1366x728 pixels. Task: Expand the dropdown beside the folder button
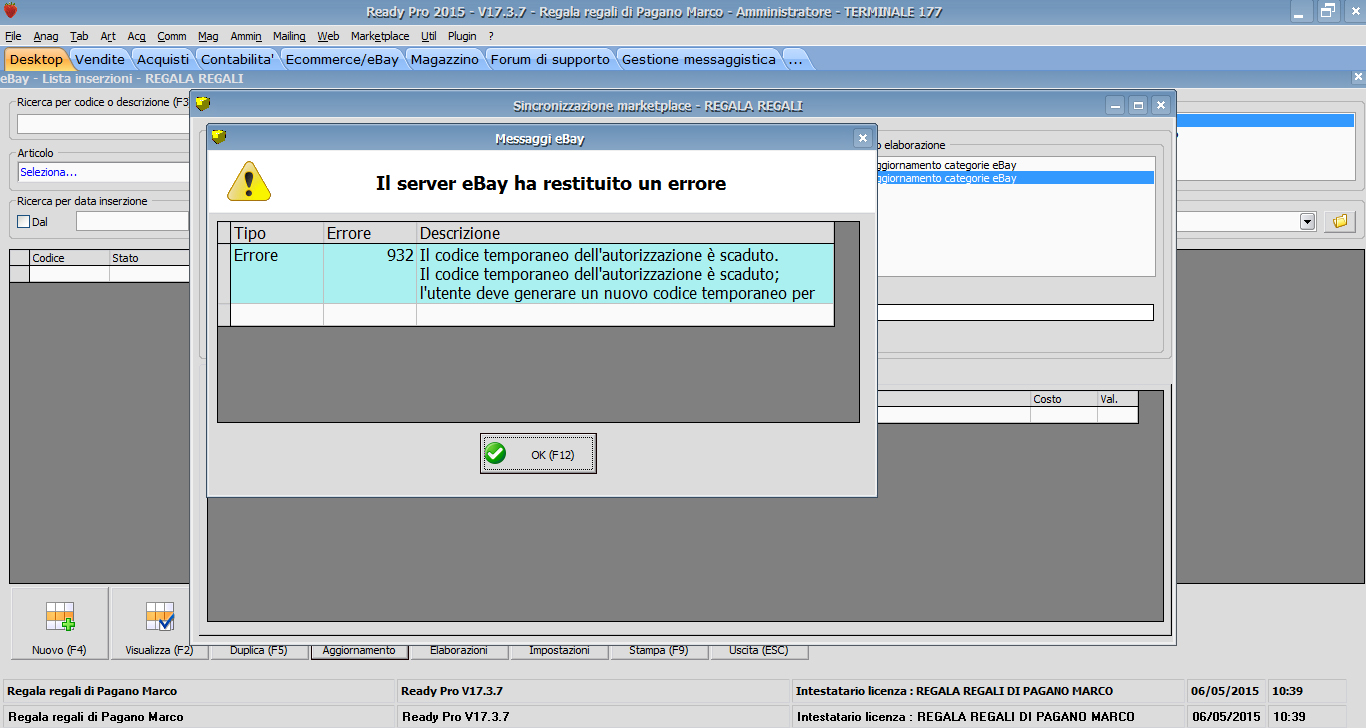pyautogui.click(x=1306, y=221)
